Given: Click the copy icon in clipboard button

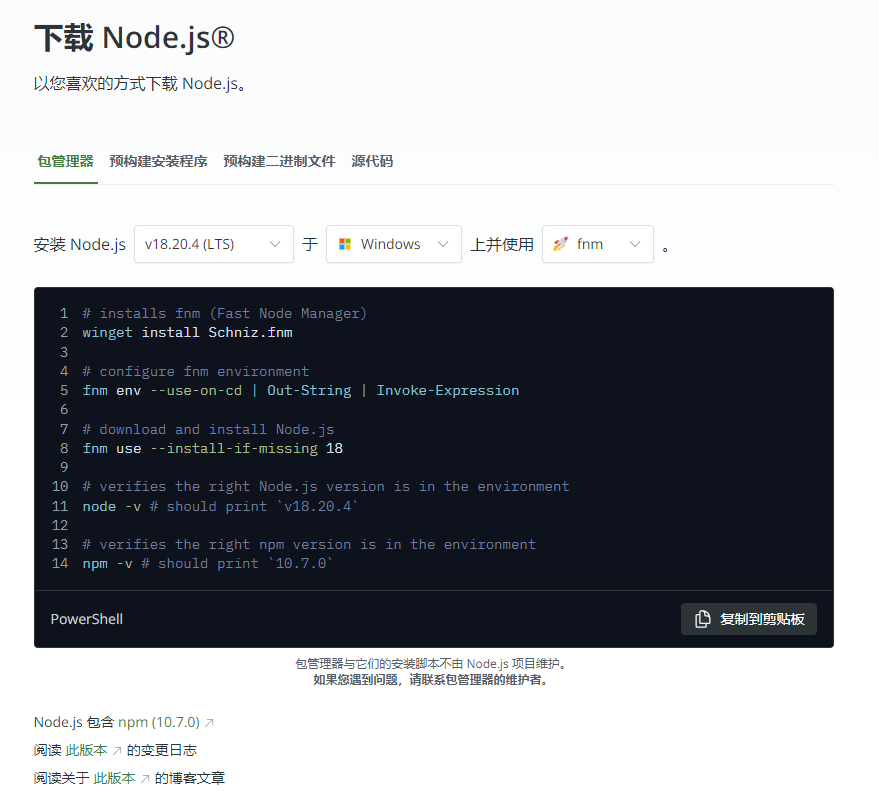Looking at the screenshot, I should click(702, 619).
